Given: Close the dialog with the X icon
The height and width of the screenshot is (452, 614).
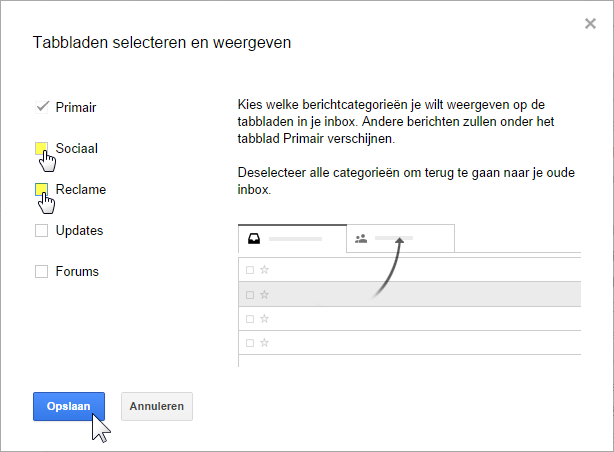Looking at the screenshot, I should [590, 24].
